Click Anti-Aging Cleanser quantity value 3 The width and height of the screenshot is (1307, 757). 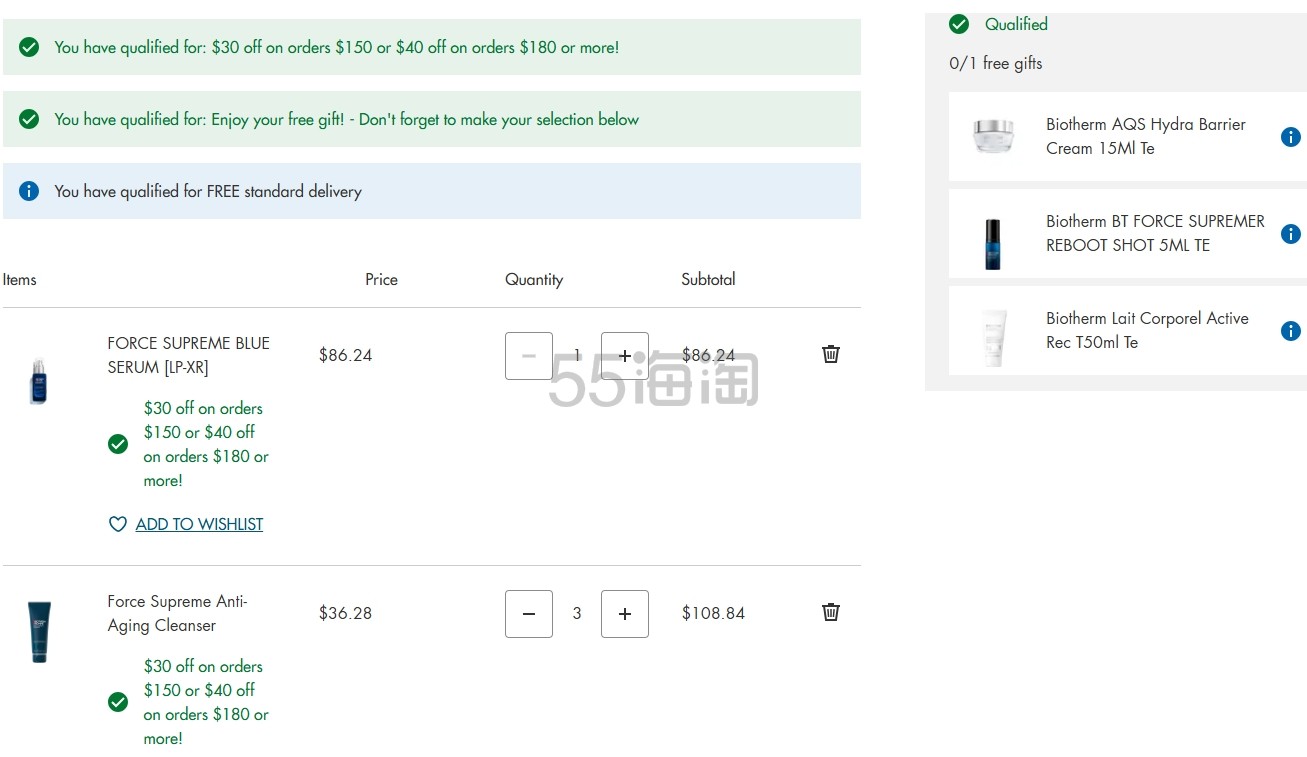[x=577, y=613]
